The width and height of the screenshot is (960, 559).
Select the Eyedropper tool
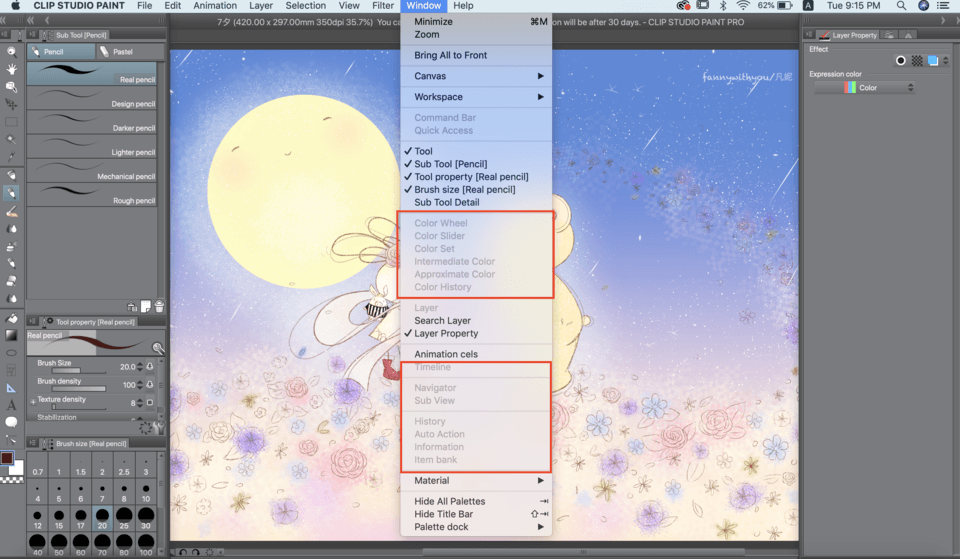coord(11,157)
